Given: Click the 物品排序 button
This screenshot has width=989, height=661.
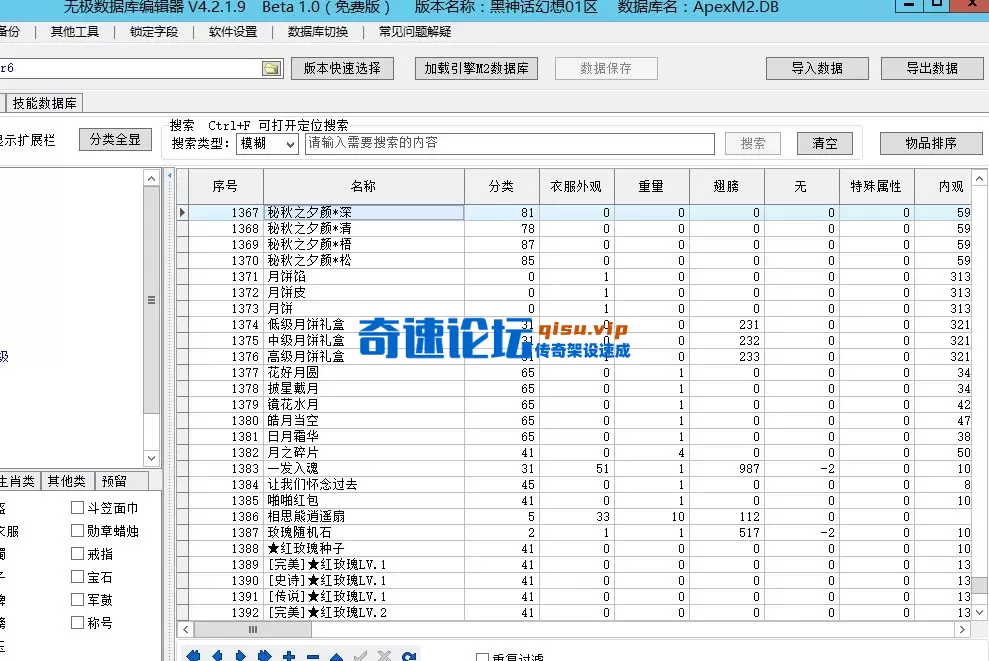Looking at the screenshot, I should click(x=931, y=143).
